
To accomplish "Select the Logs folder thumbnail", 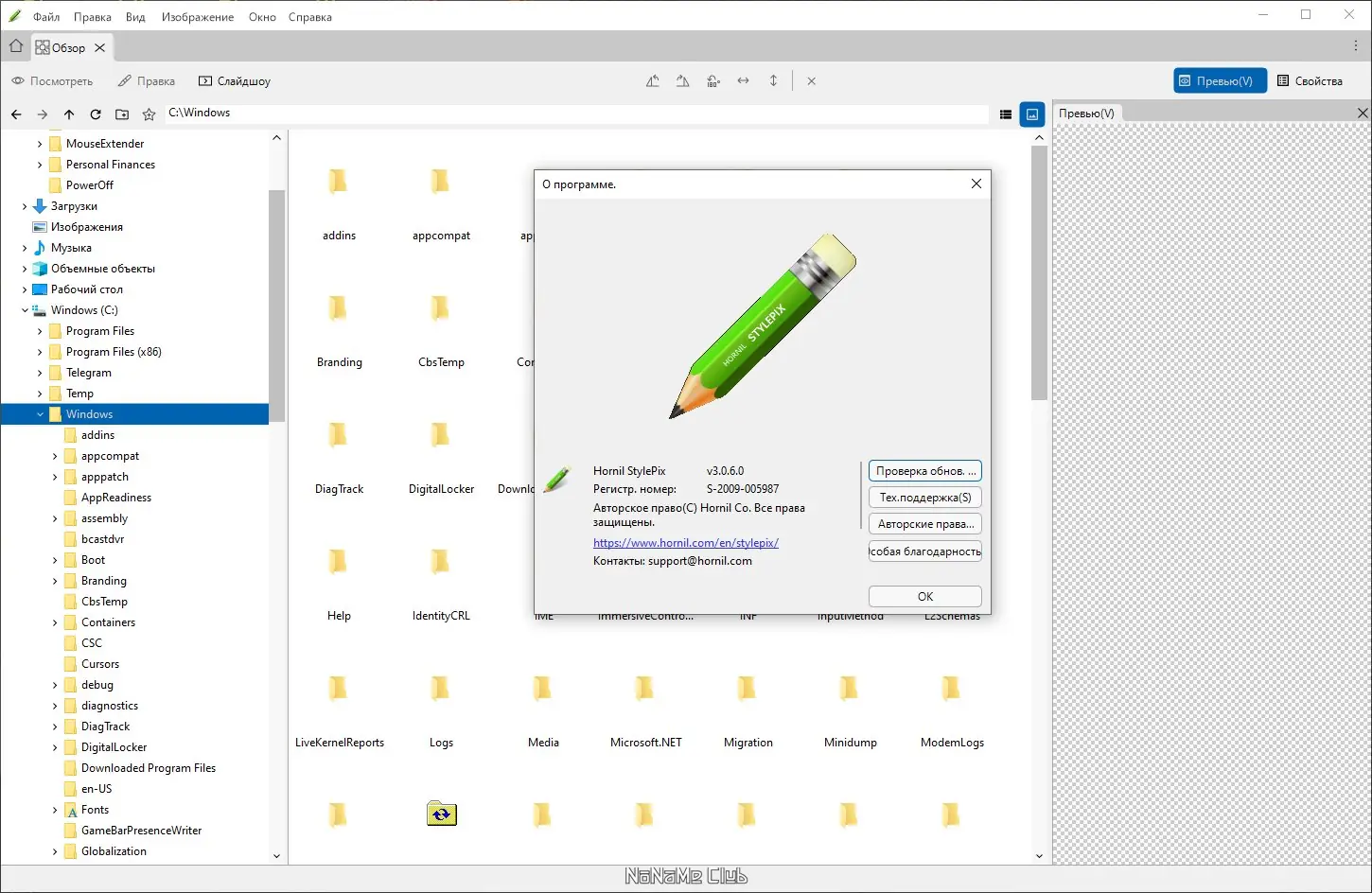I will point(441,710).
